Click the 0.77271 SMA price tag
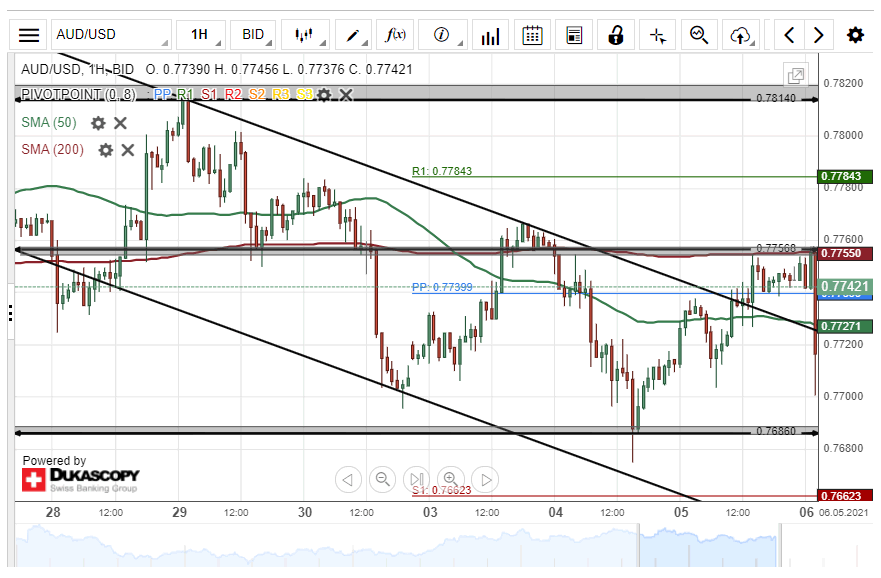881x578 pixels. (x=845, y=326)
